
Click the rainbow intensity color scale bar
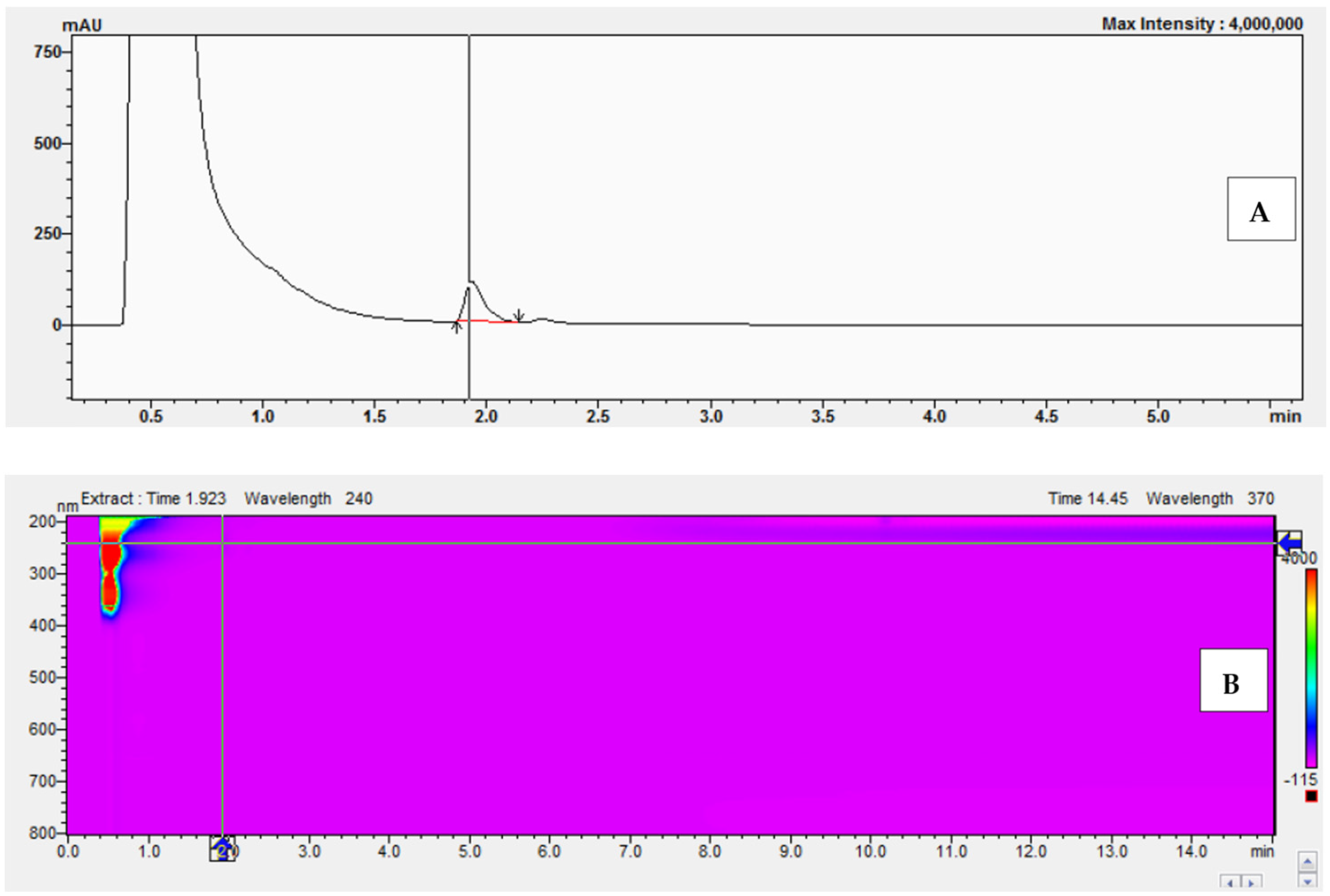click(x=1311, y=668)
